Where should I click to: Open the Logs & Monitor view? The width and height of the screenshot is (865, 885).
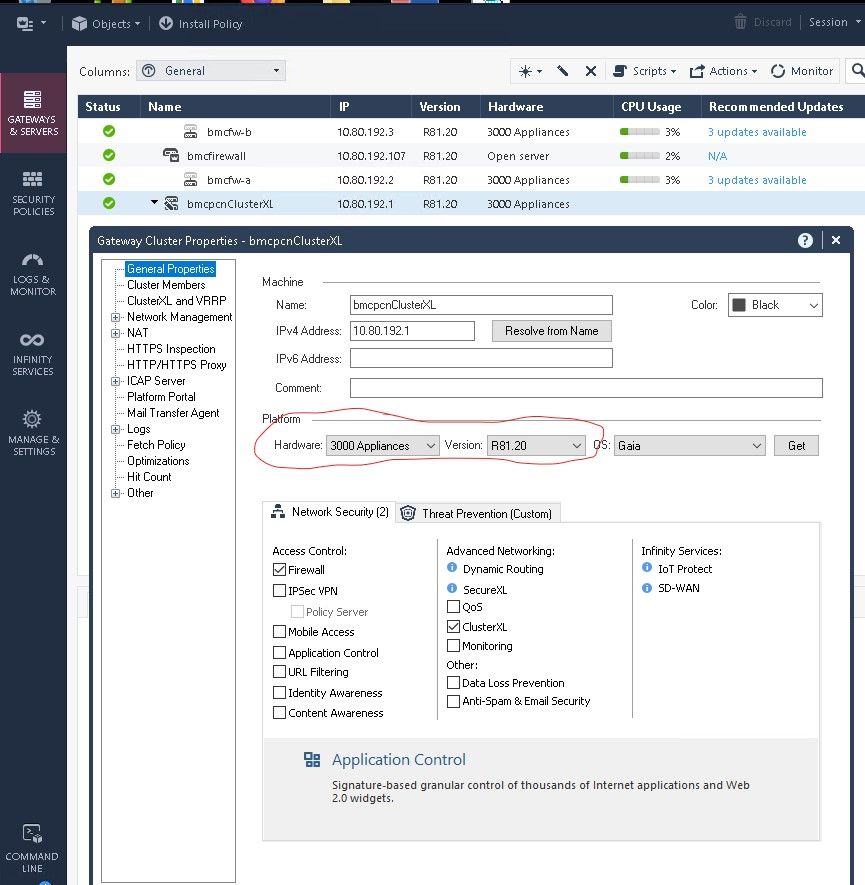[x=33, y=274]
